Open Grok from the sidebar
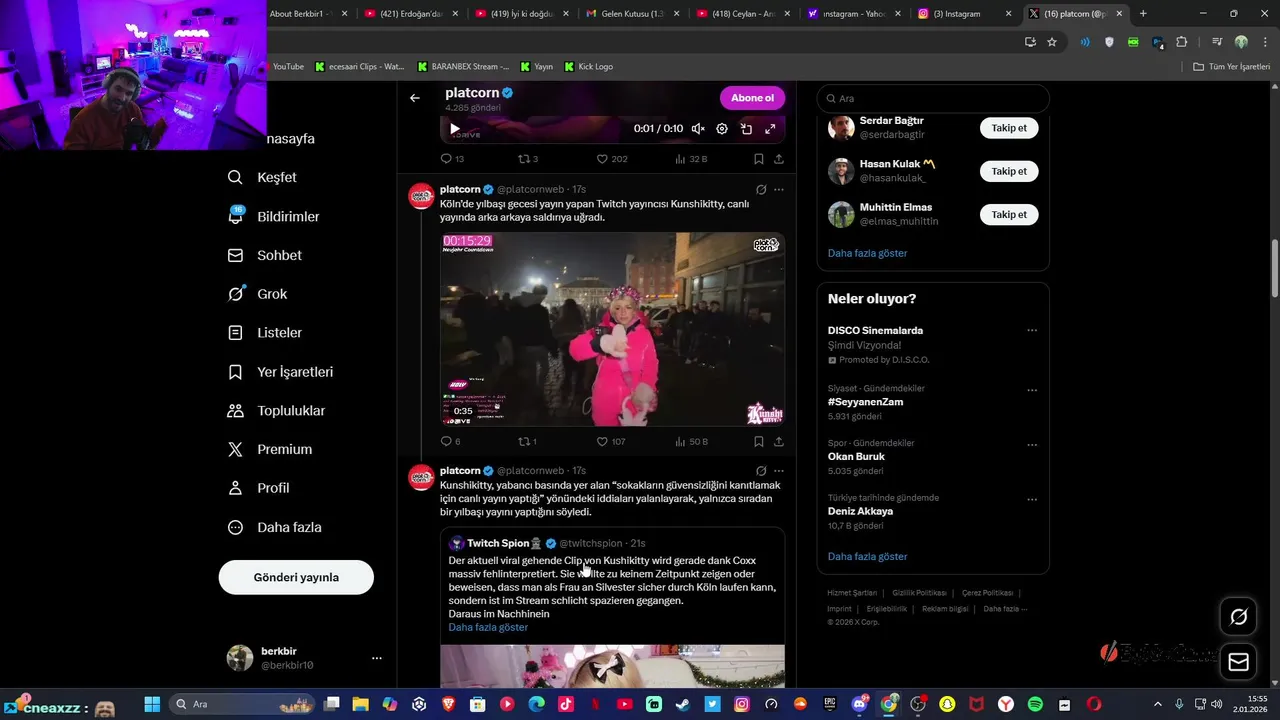 tap(258, 294)
